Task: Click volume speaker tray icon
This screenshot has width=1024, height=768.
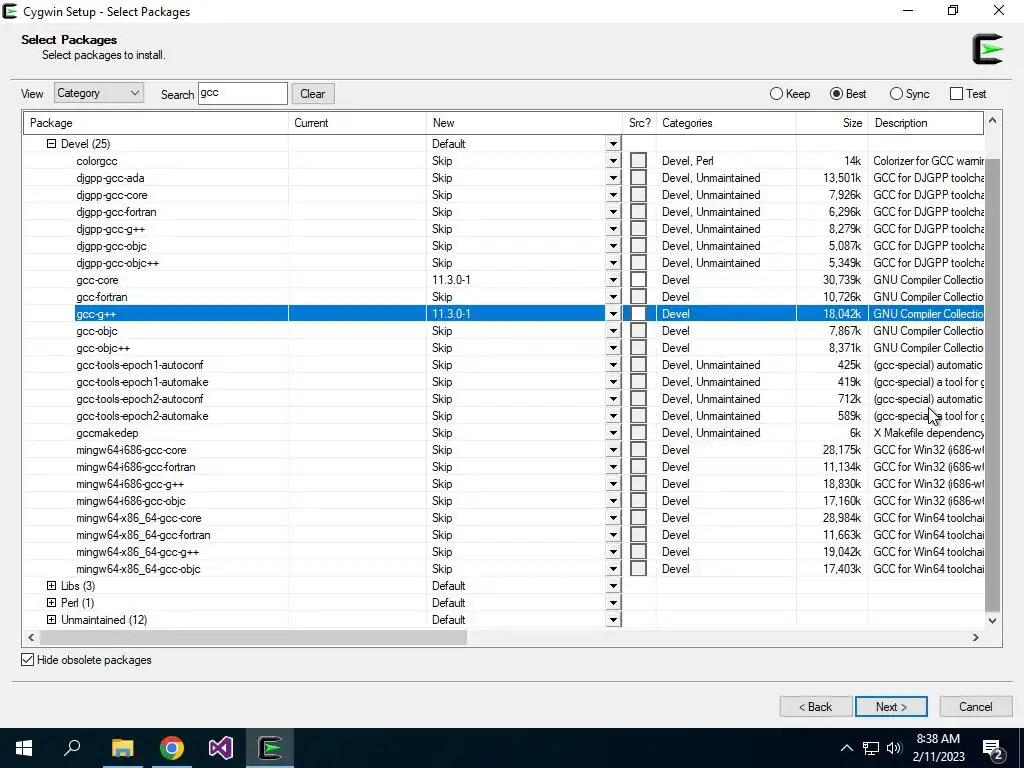Action: pyautogui.click(x=894, y=748)
